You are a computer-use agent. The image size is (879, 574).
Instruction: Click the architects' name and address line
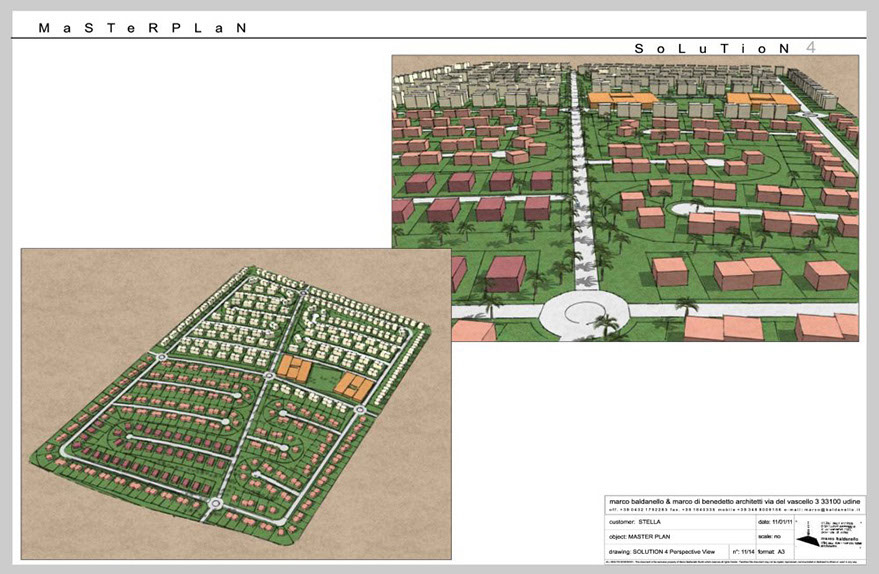(x=737, y=500)
